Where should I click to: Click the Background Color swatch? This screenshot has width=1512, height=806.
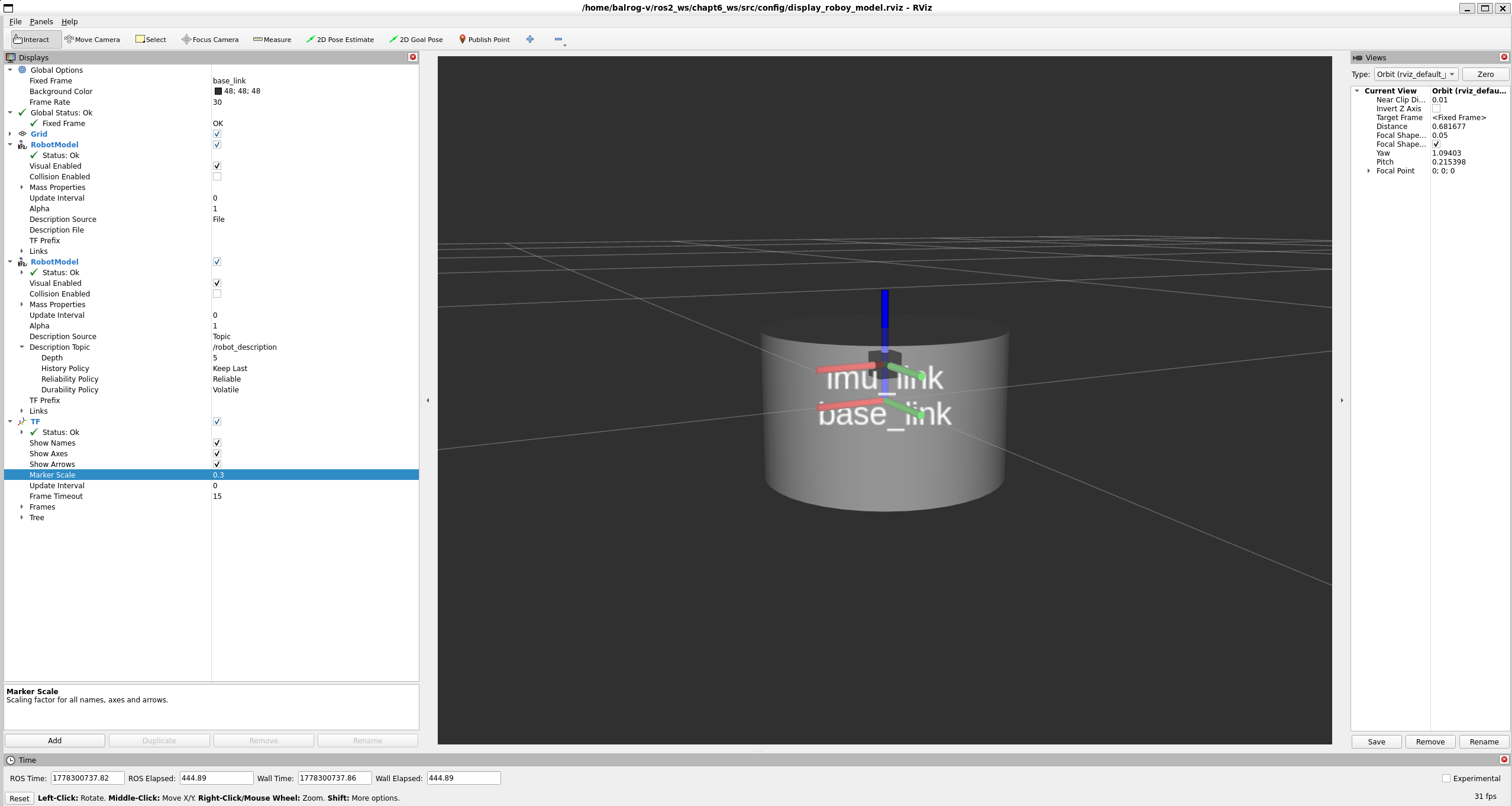(218, 91)
